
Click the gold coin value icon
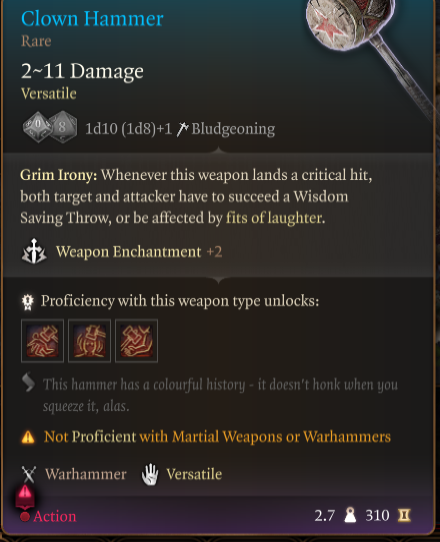pos(404,515)
